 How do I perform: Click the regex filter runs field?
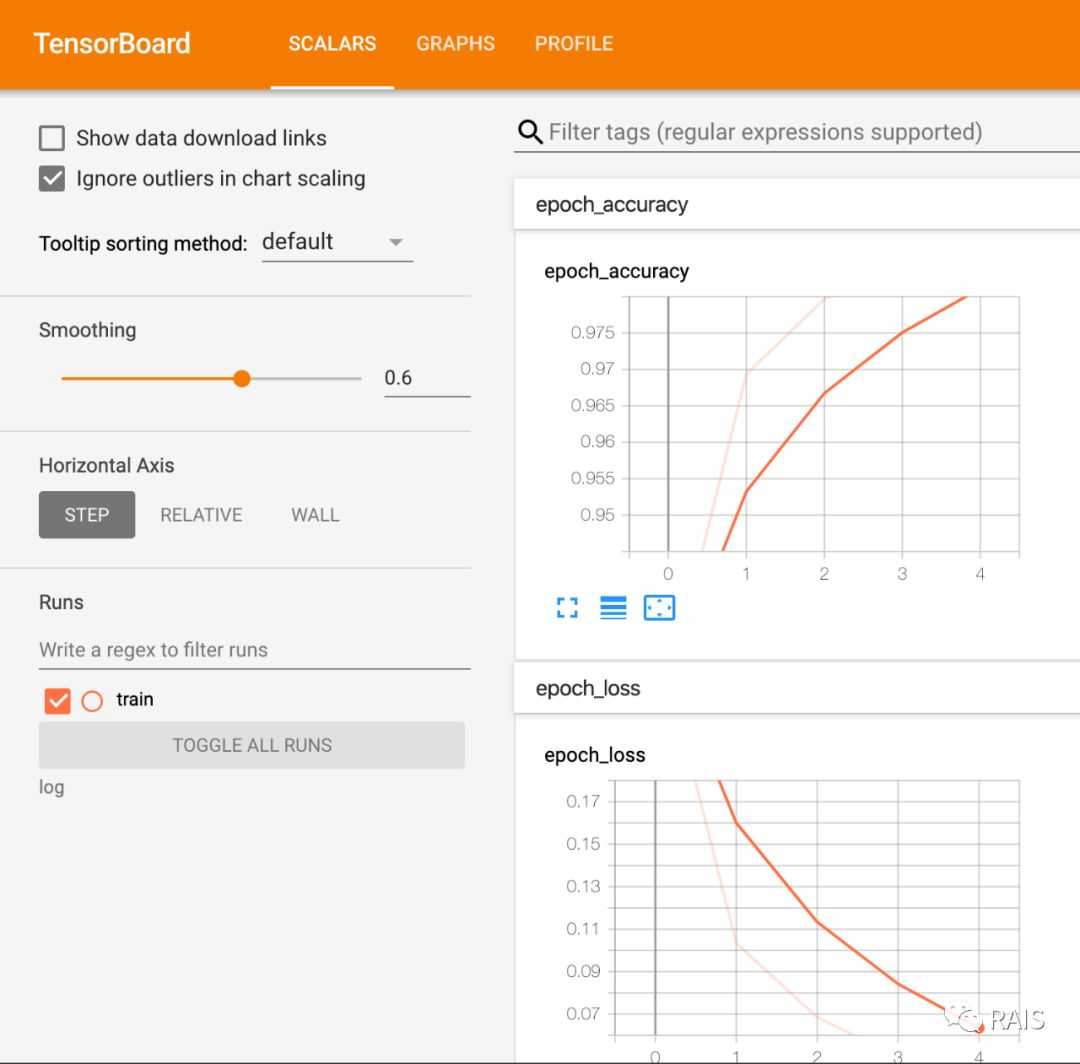point(254,649)
